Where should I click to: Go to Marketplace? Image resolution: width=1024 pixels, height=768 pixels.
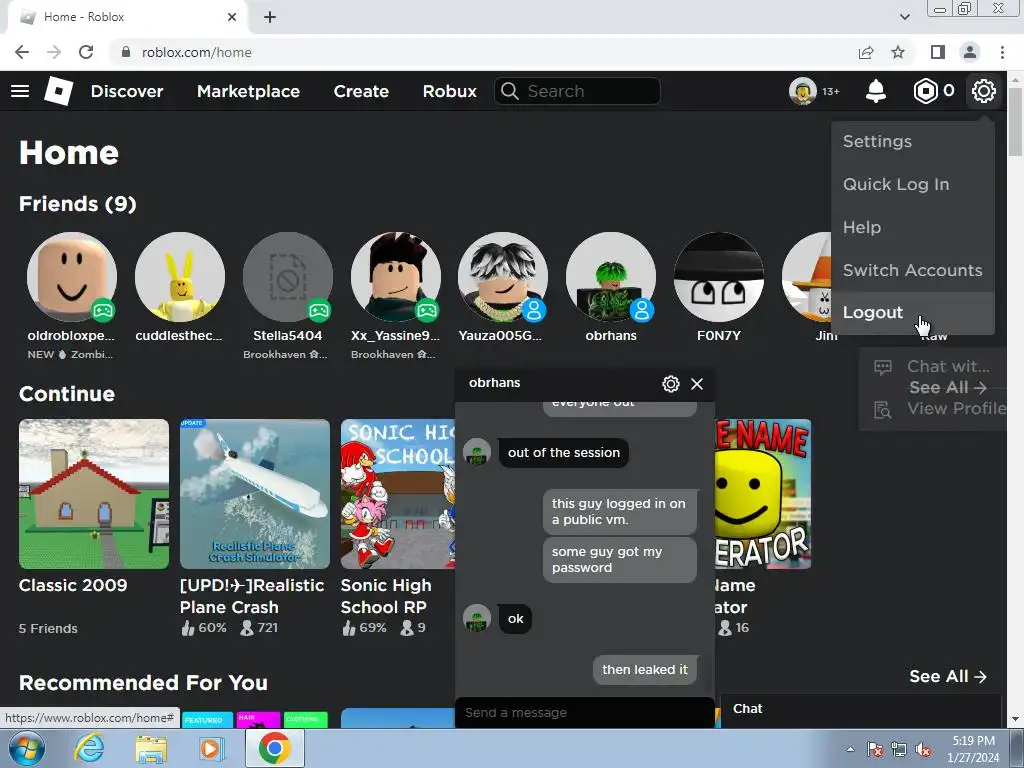(248, 91)
